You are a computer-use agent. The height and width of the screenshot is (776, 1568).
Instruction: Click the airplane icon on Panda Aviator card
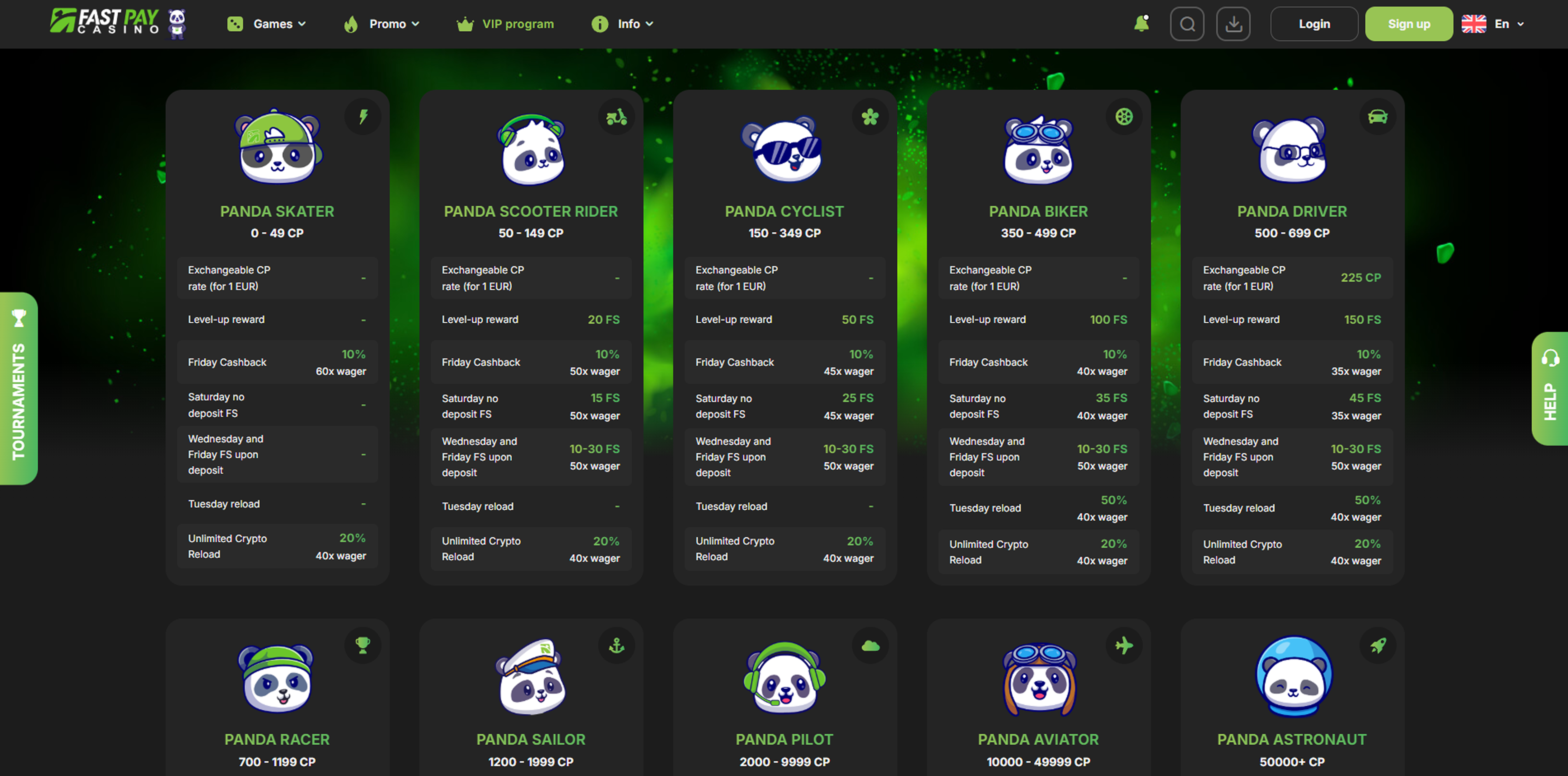[x=1124, y=645]
